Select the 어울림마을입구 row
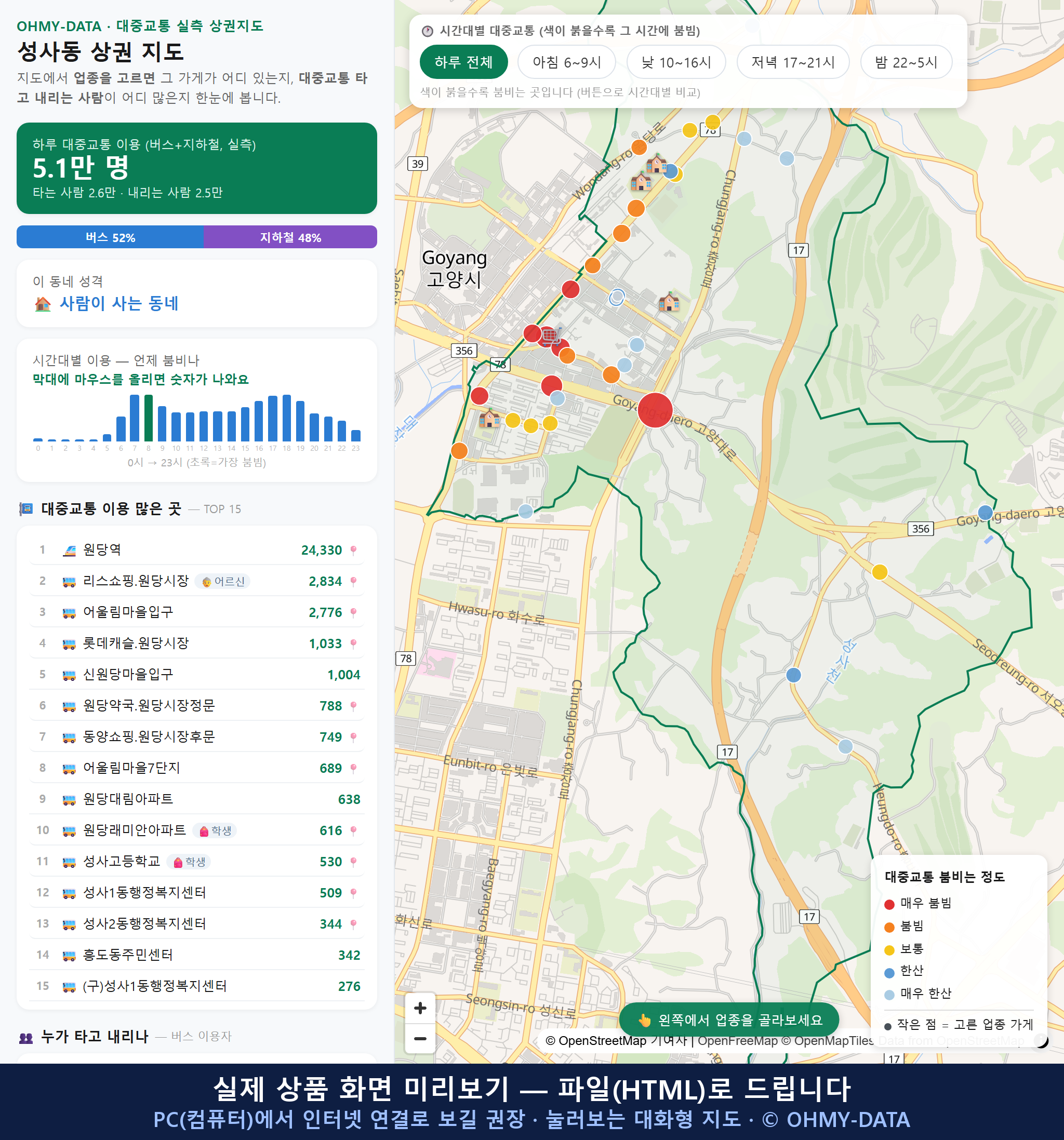Viewport: 1064px width, 1140px height. point(197,612)
